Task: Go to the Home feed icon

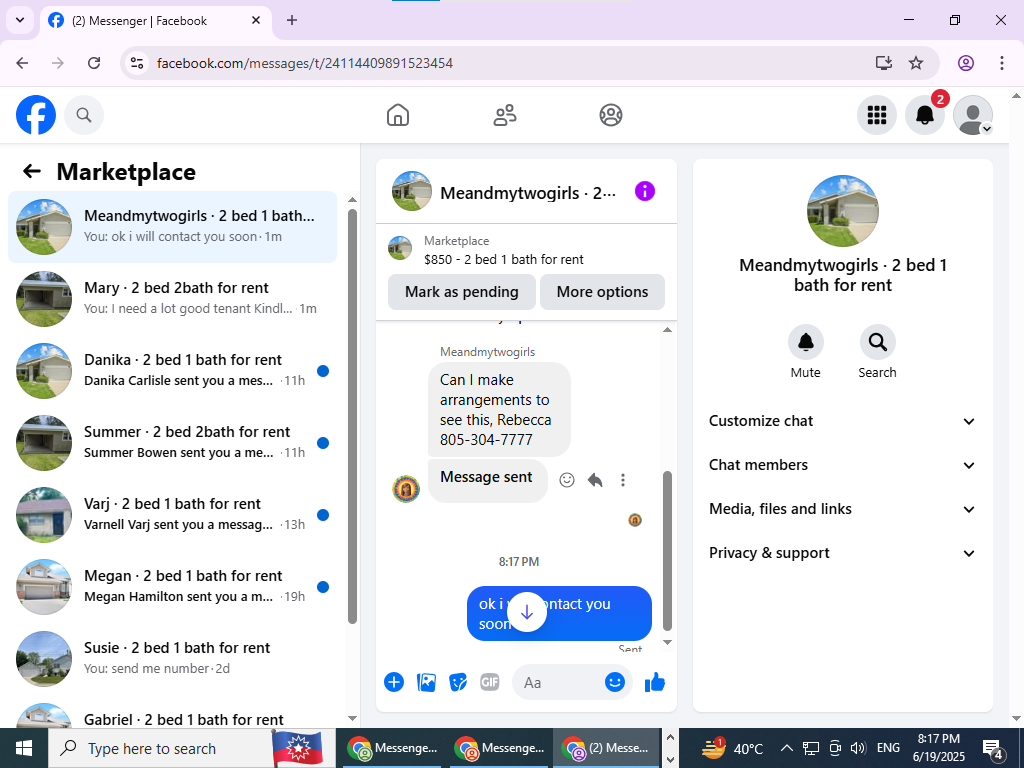Action: 398,115
